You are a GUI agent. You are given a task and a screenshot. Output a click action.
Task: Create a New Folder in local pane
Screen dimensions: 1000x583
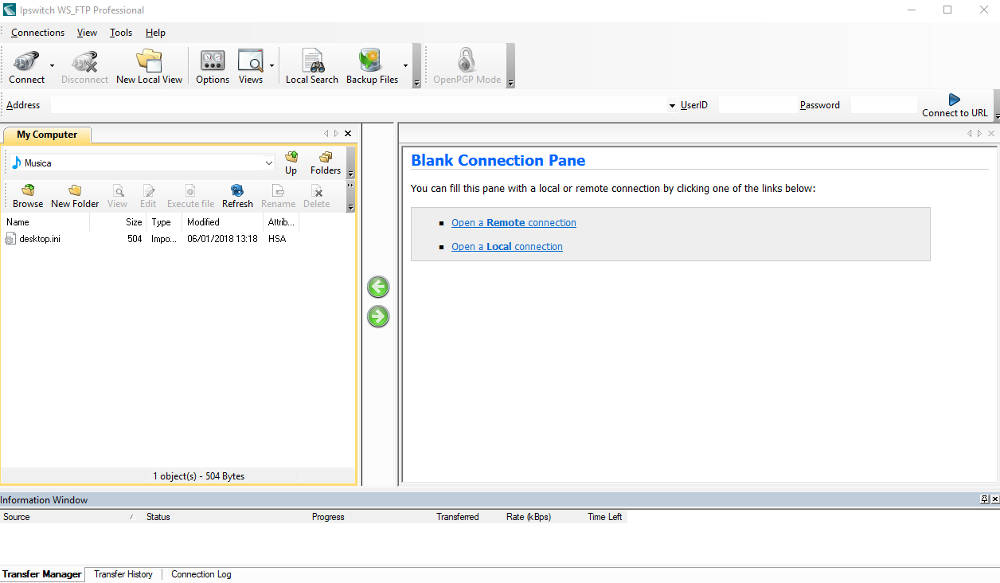point(75,196)
